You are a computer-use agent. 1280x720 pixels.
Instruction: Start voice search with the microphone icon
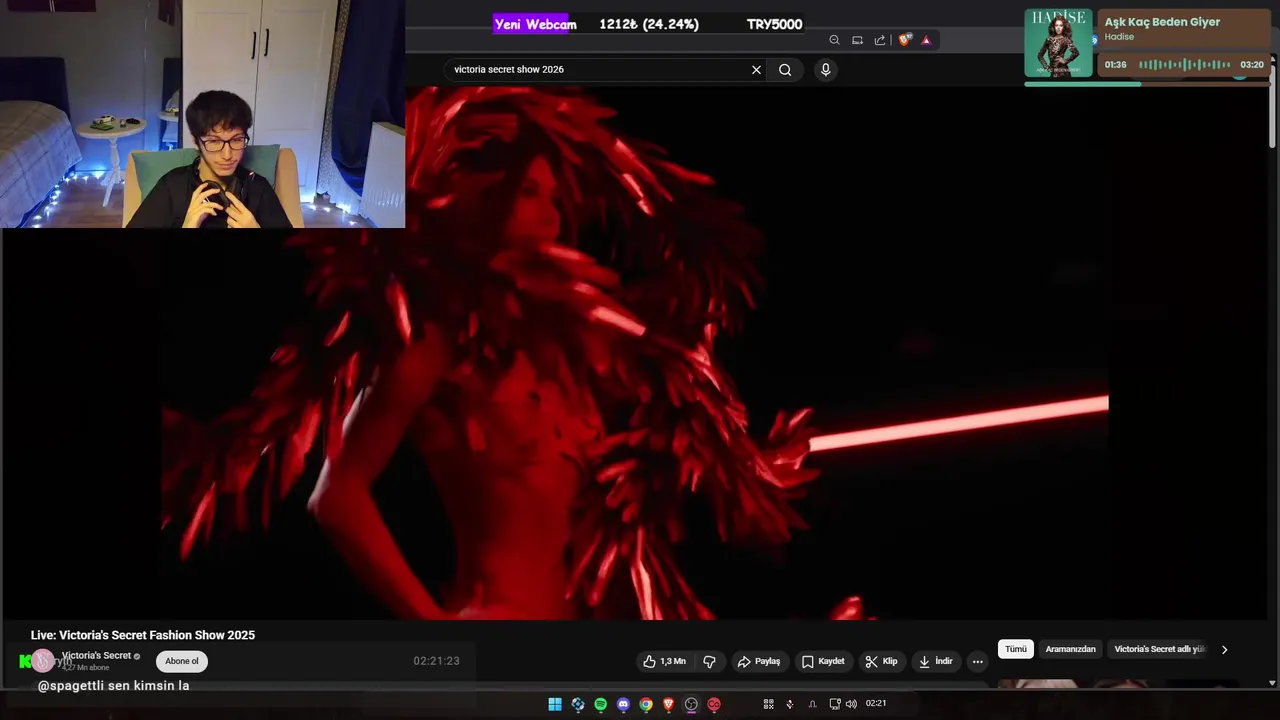point(825,70)
